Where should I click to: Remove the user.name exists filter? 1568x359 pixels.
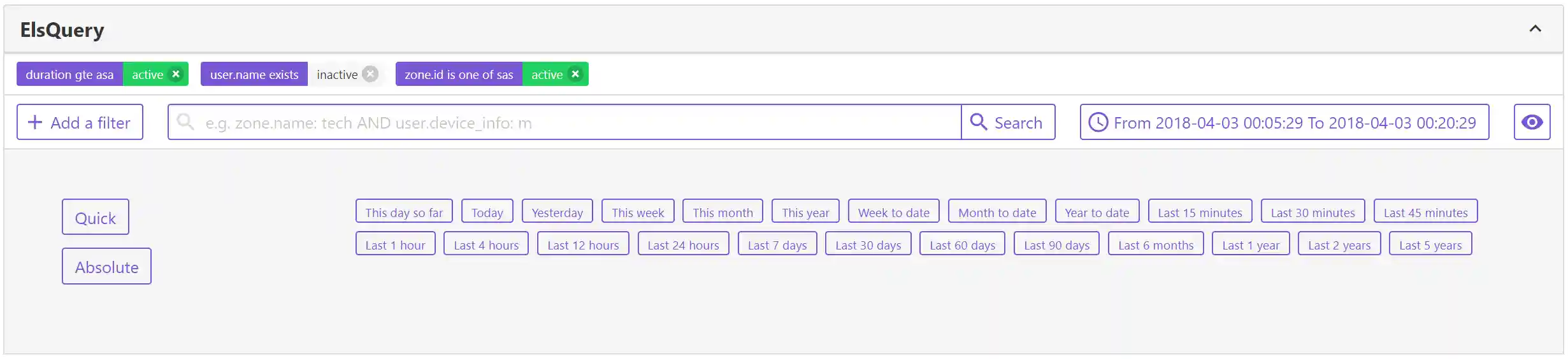point(370,74)
